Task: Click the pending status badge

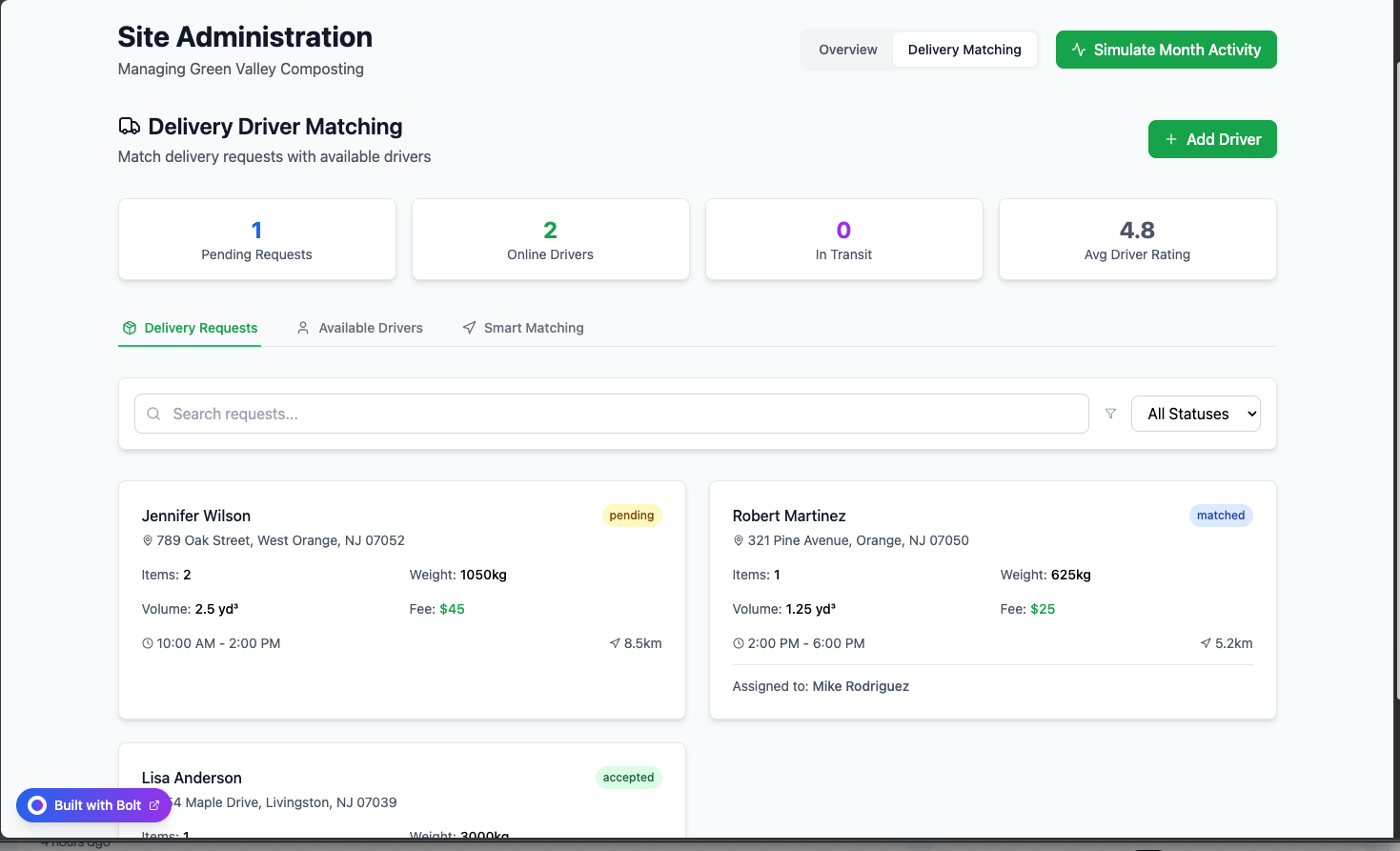Action: [x=632, y=516]
